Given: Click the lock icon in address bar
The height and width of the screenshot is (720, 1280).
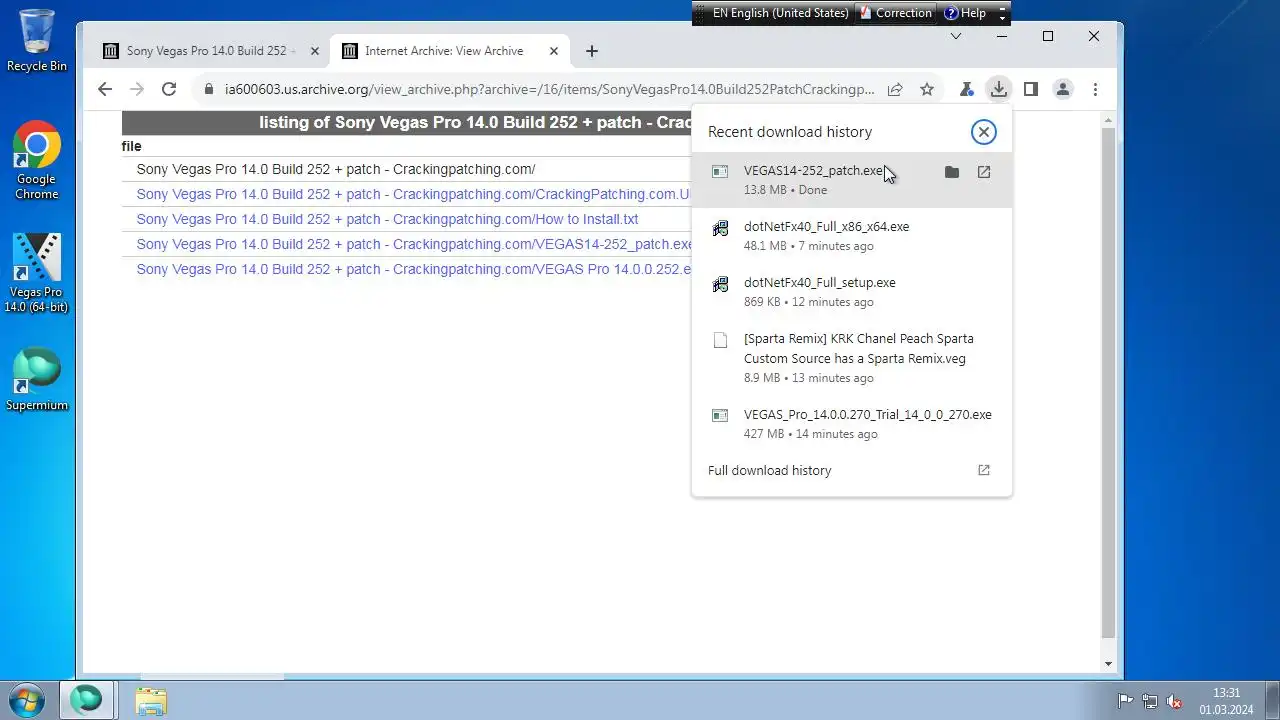Looking at the screenshot, I should coord(209,89).
